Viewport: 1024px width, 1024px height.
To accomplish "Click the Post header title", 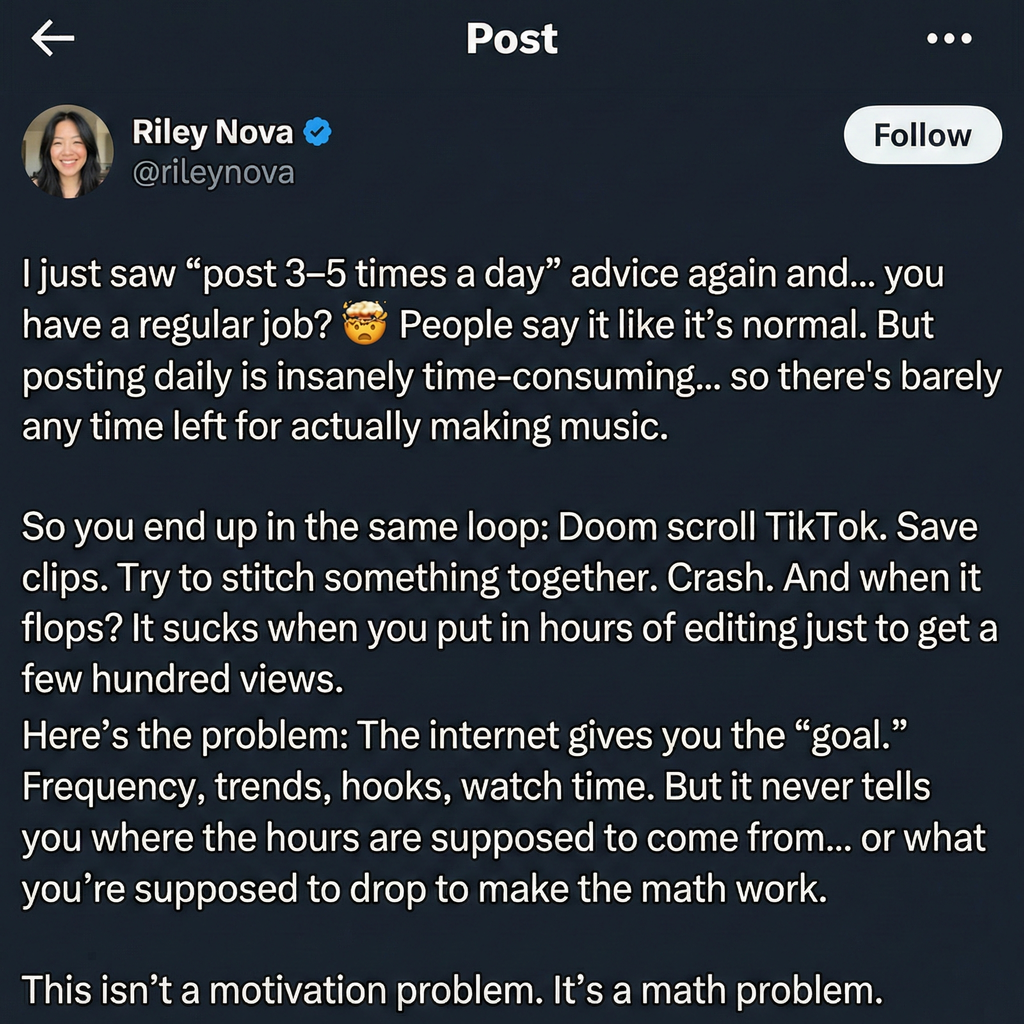I will 512,39.
